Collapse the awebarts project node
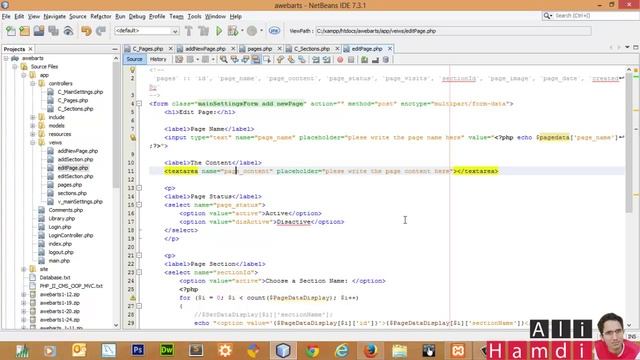 [6, 58]
